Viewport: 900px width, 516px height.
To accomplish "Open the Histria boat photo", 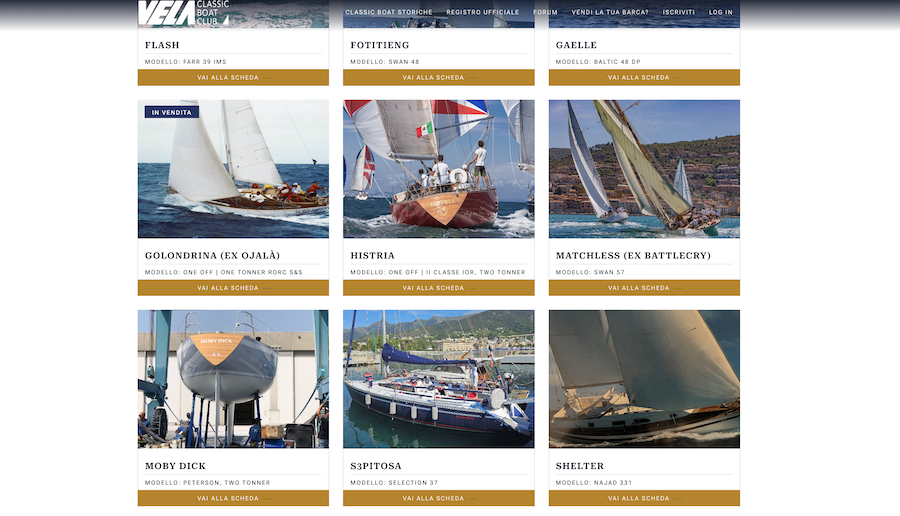I will pyautogui.click(x=439, y=169).
